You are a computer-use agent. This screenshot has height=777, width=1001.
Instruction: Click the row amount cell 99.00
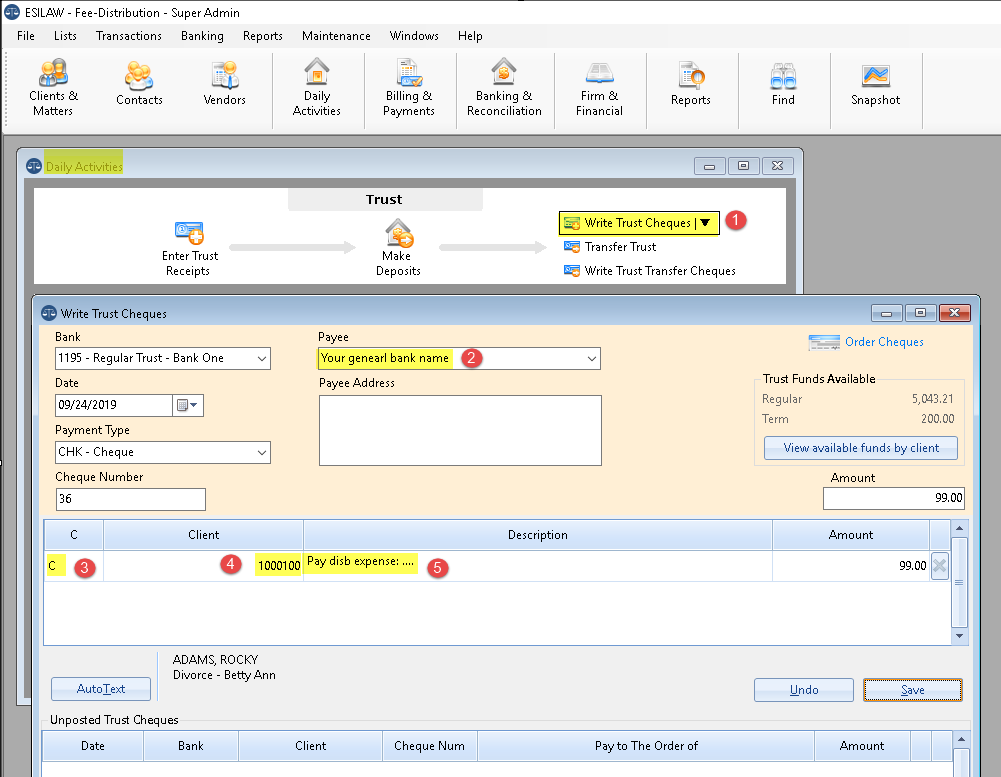[x=850, y=566]
